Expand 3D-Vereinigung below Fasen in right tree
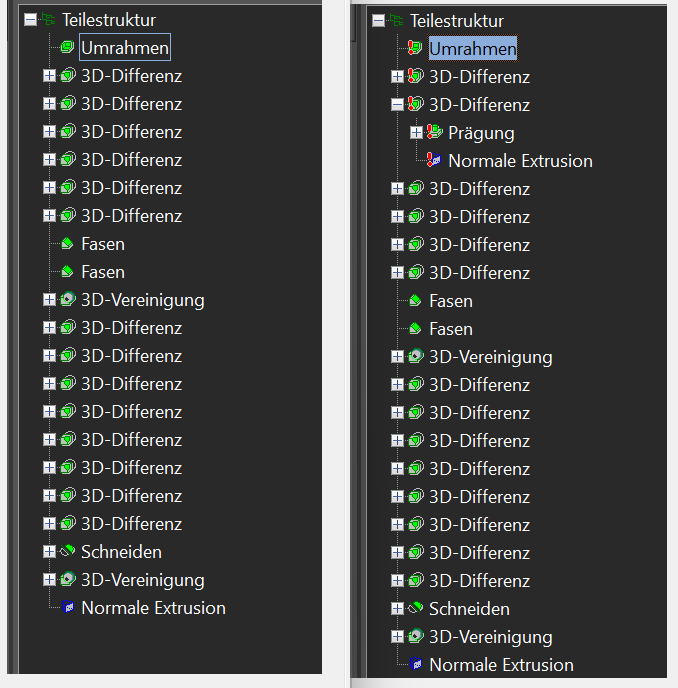The width and height of the screenshot is (678, 688). (x=398, y=357)
